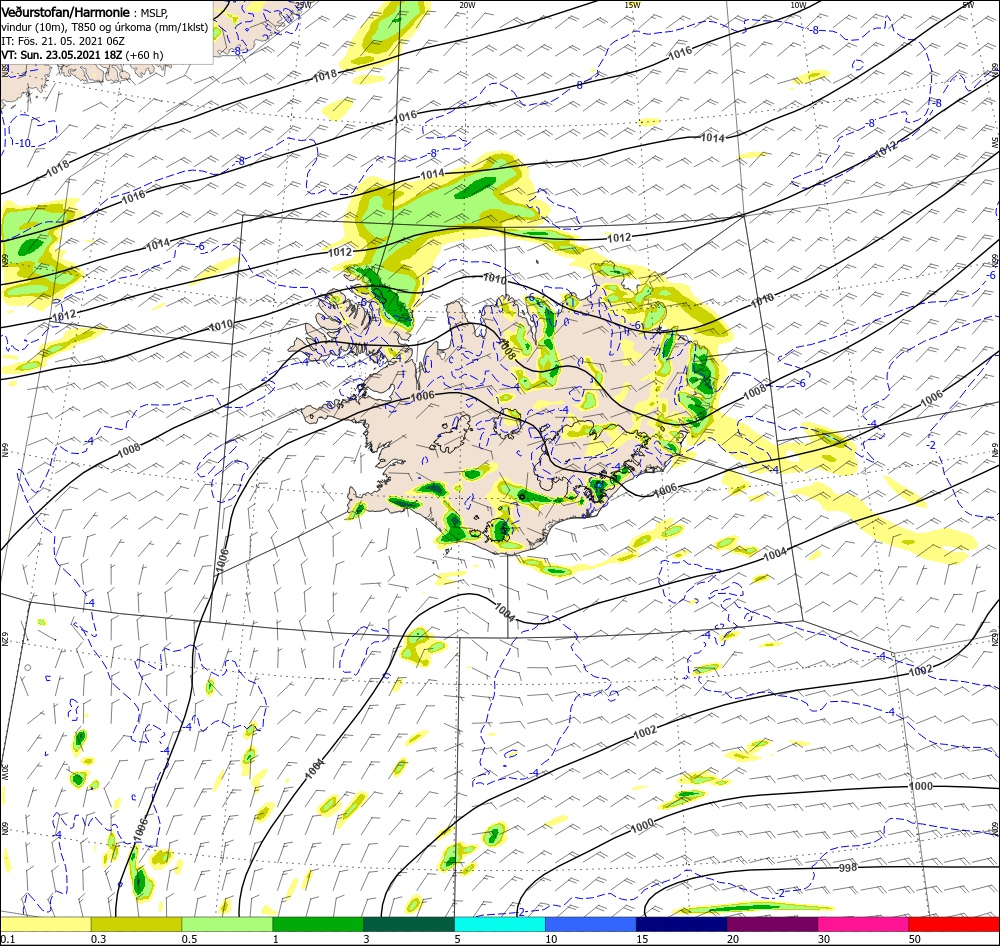1000x946 pixels.
Task: Click the '998' isobar label
Action: pyautogui.click(x=848, y=868)
